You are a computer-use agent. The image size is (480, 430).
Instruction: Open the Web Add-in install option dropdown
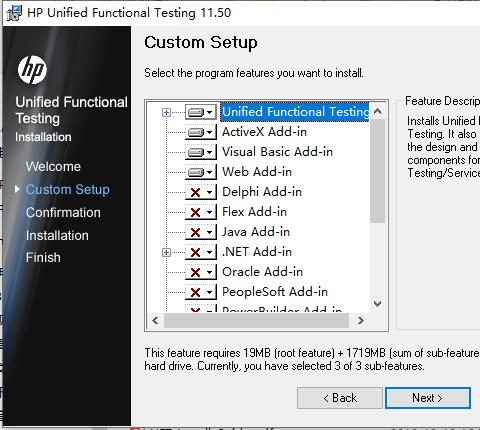point(201,172)
